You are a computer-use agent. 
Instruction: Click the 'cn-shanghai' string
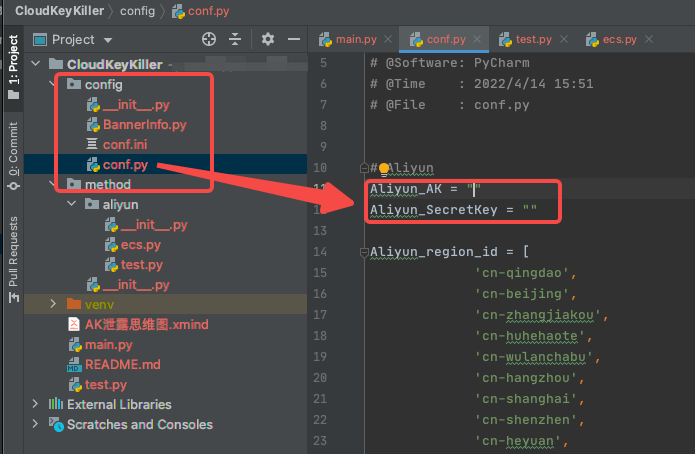[x=526, y=399]
